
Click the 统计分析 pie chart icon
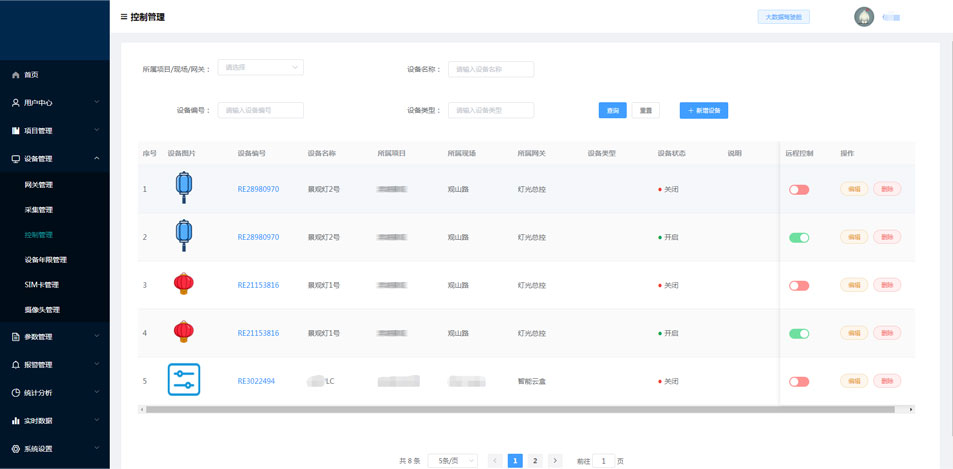pos(15,393)
